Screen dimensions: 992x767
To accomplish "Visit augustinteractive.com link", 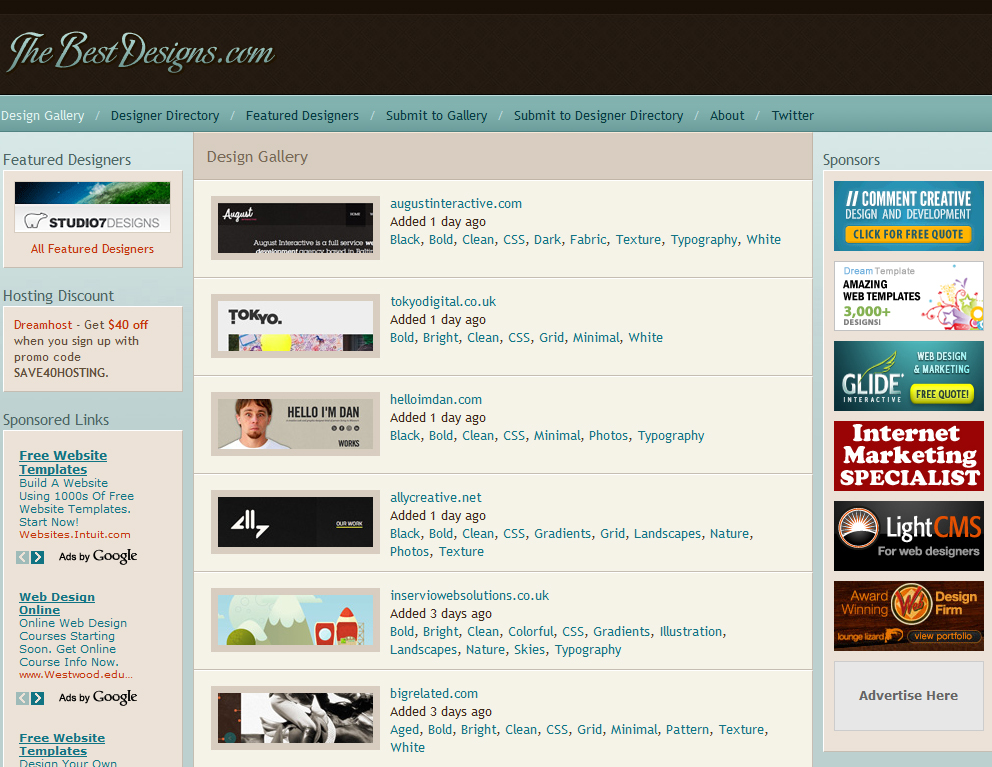I will tap(456, 204).
